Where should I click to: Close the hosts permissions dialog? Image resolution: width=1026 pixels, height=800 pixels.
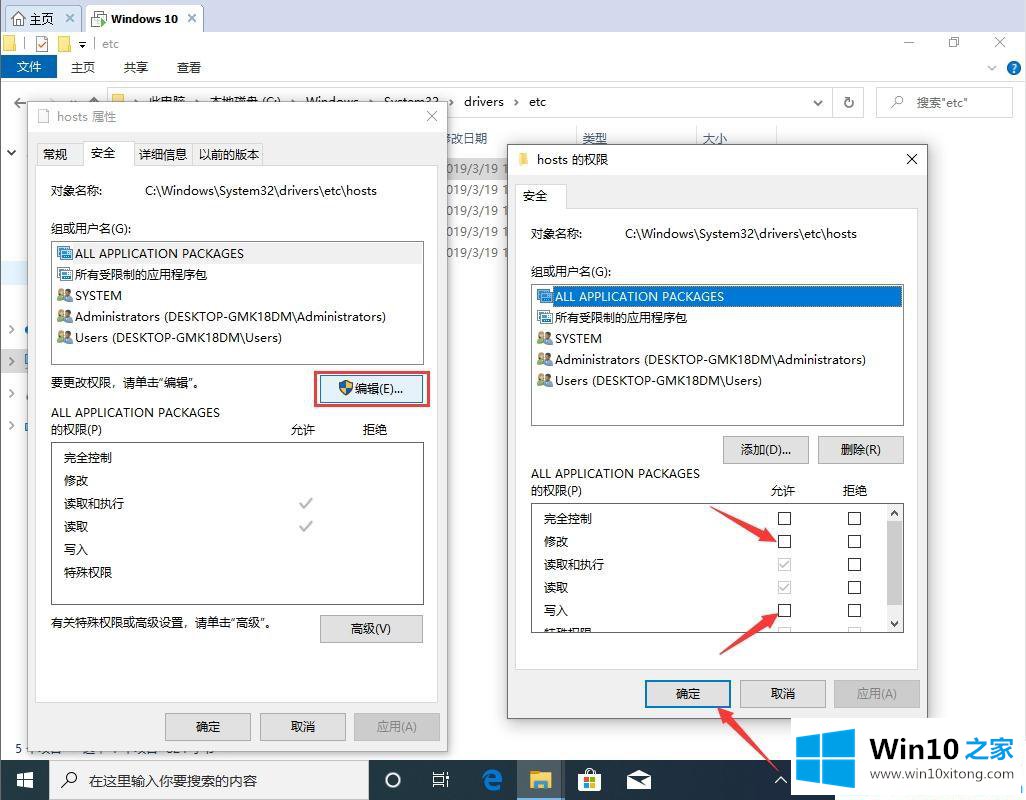[911, 160]
